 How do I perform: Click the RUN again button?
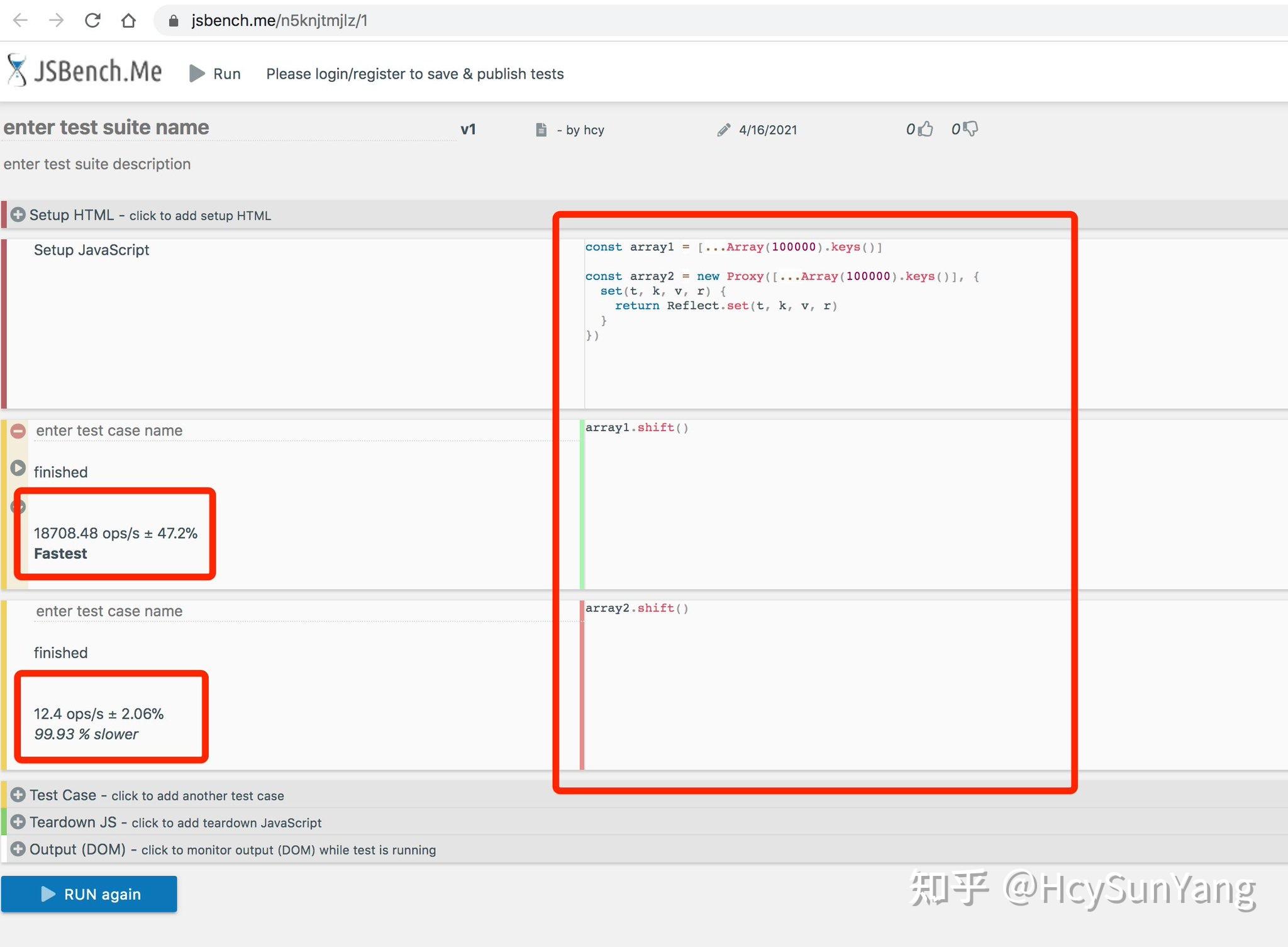point(89,894)
